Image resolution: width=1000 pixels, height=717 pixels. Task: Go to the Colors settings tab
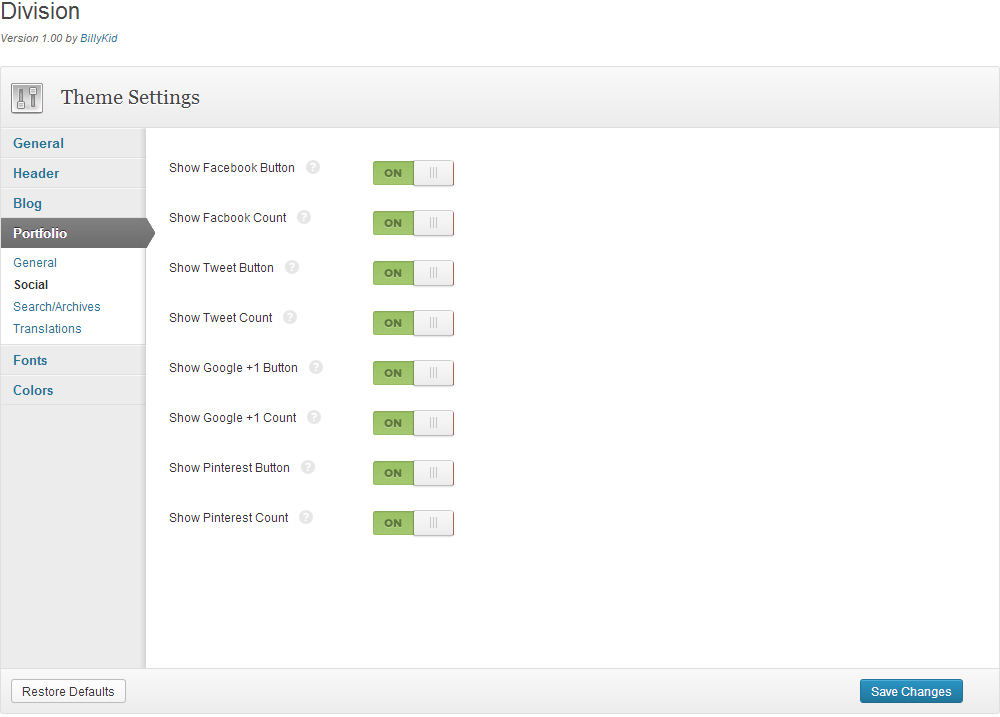tap(73, 390)
